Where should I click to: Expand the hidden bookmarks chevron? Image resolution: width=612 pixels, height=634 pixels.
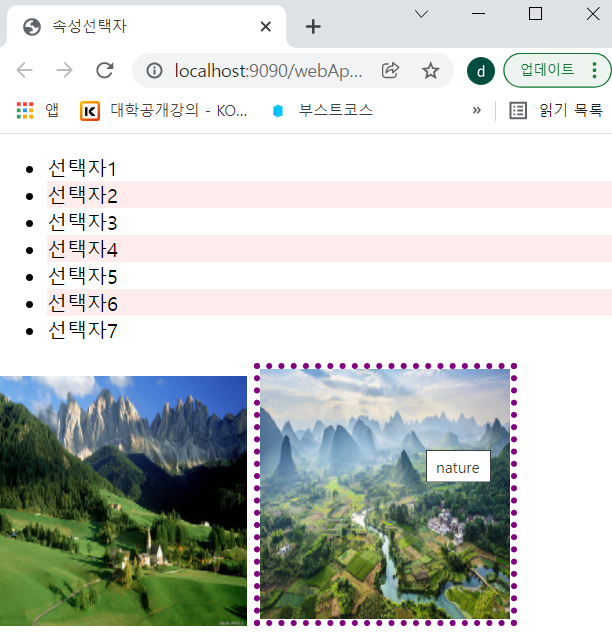tap(477, 110)
